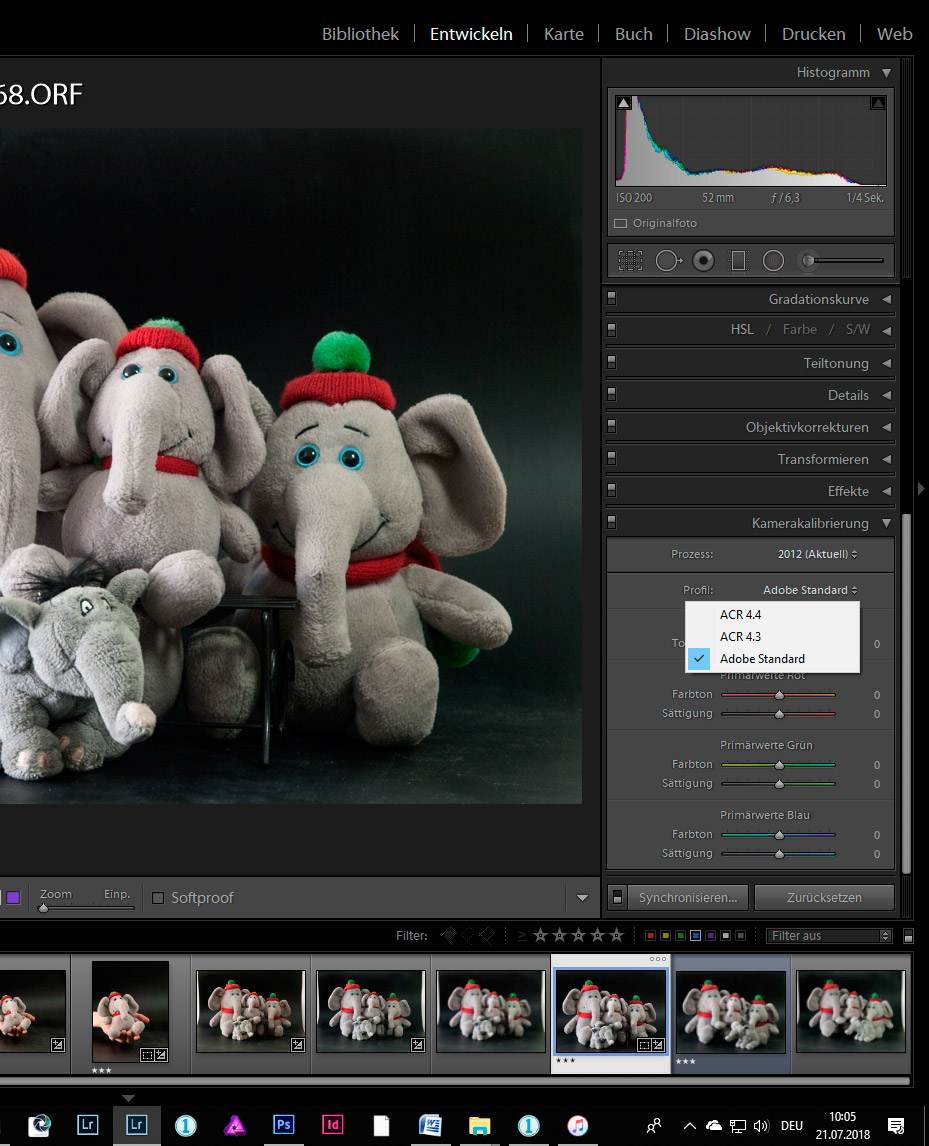Open File Explorer from the taskbar
929x1146 pixels.
[x=479, y=1126]
